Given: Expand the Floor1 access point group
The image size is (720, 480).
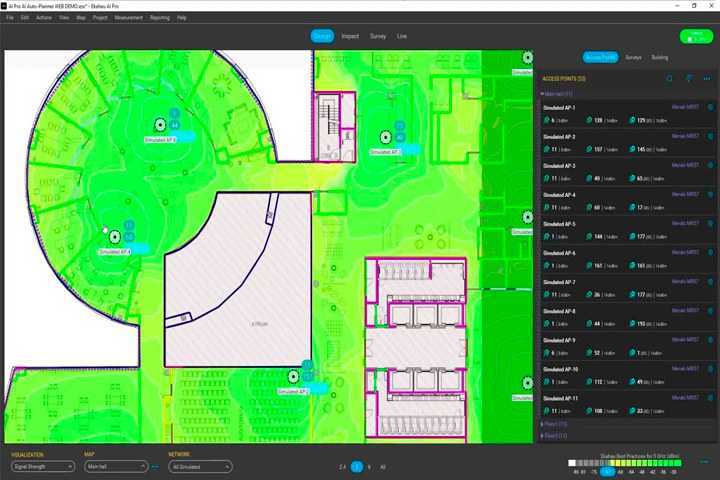Looking at the screenshot, I should [x=555, y=424].
